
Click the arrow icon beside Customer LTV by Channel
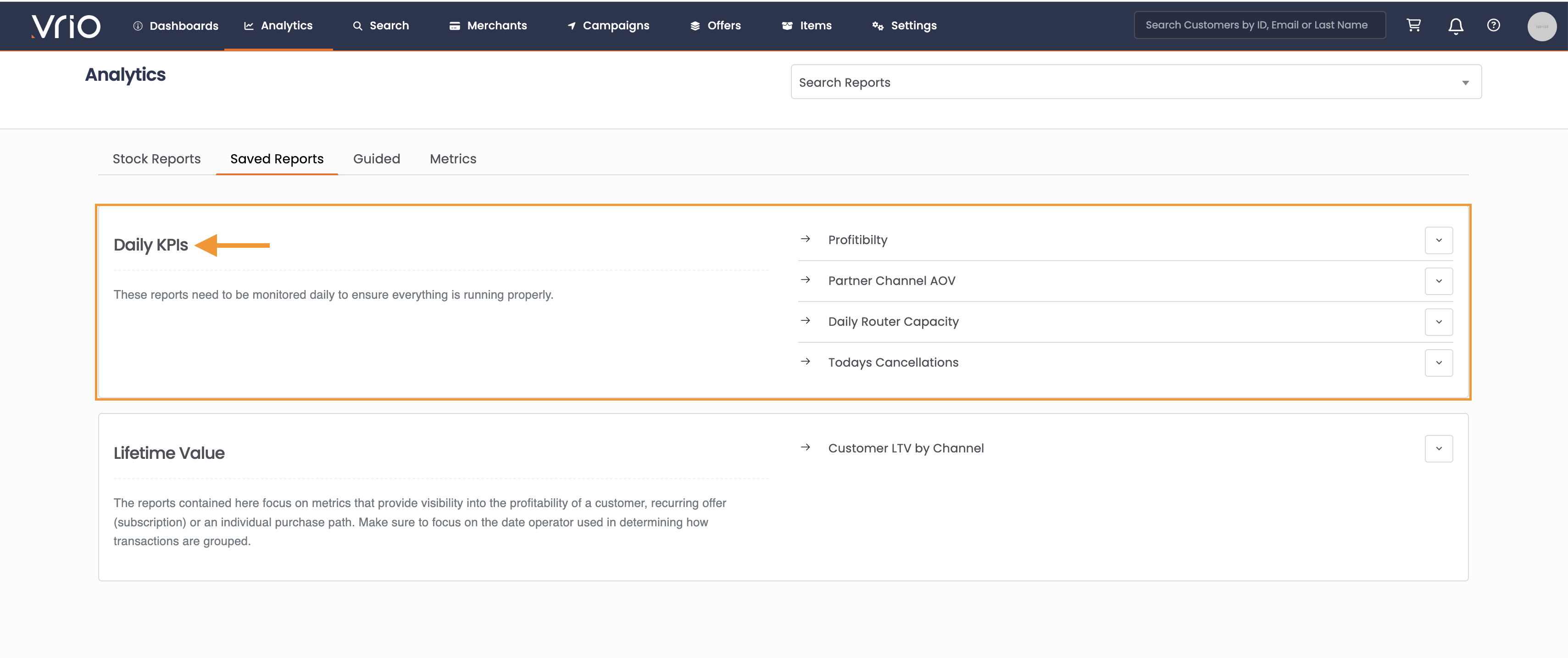point(805,447)
